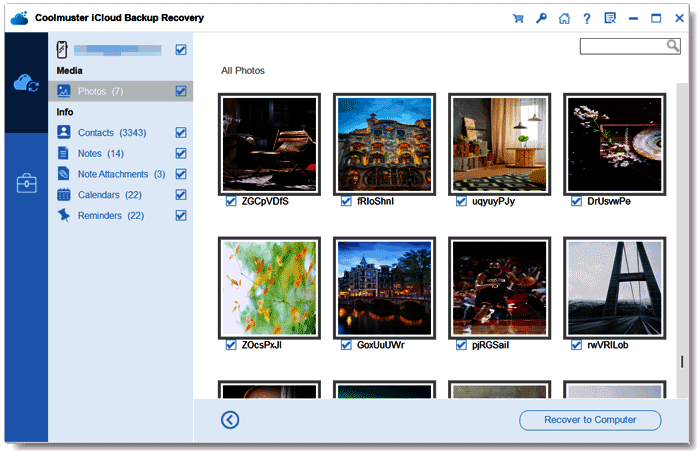The height and width of the screenshot is (452, 700).
Task: Click the key registration icon
Action: click(x=541, y=18)
